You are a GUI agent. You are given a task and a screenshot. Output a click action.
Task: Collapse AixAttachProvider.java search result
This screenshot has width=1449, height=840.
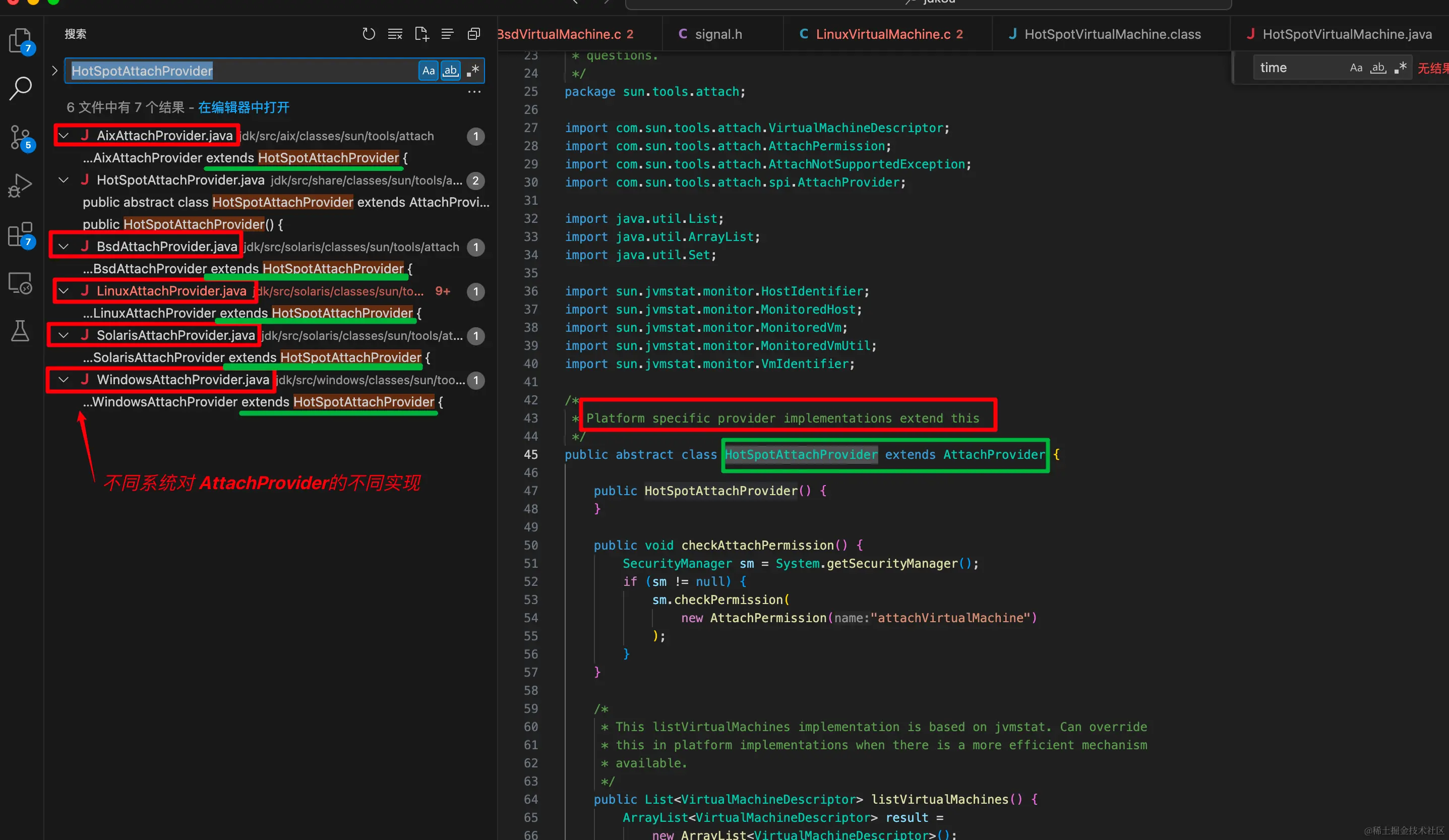tap(64, 136)
